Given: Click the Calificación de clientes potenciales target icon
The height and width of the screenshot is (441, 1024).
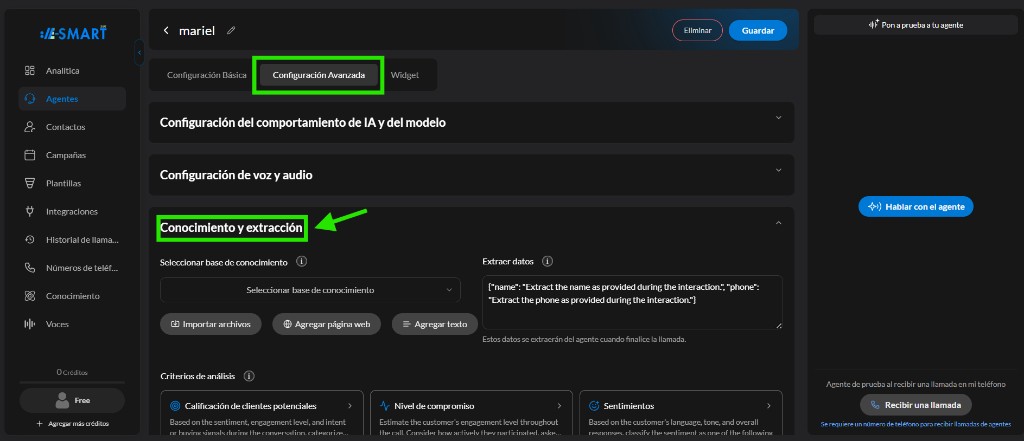Looking at the screenshot, I should pyautogui.click(x=174, y=405).
